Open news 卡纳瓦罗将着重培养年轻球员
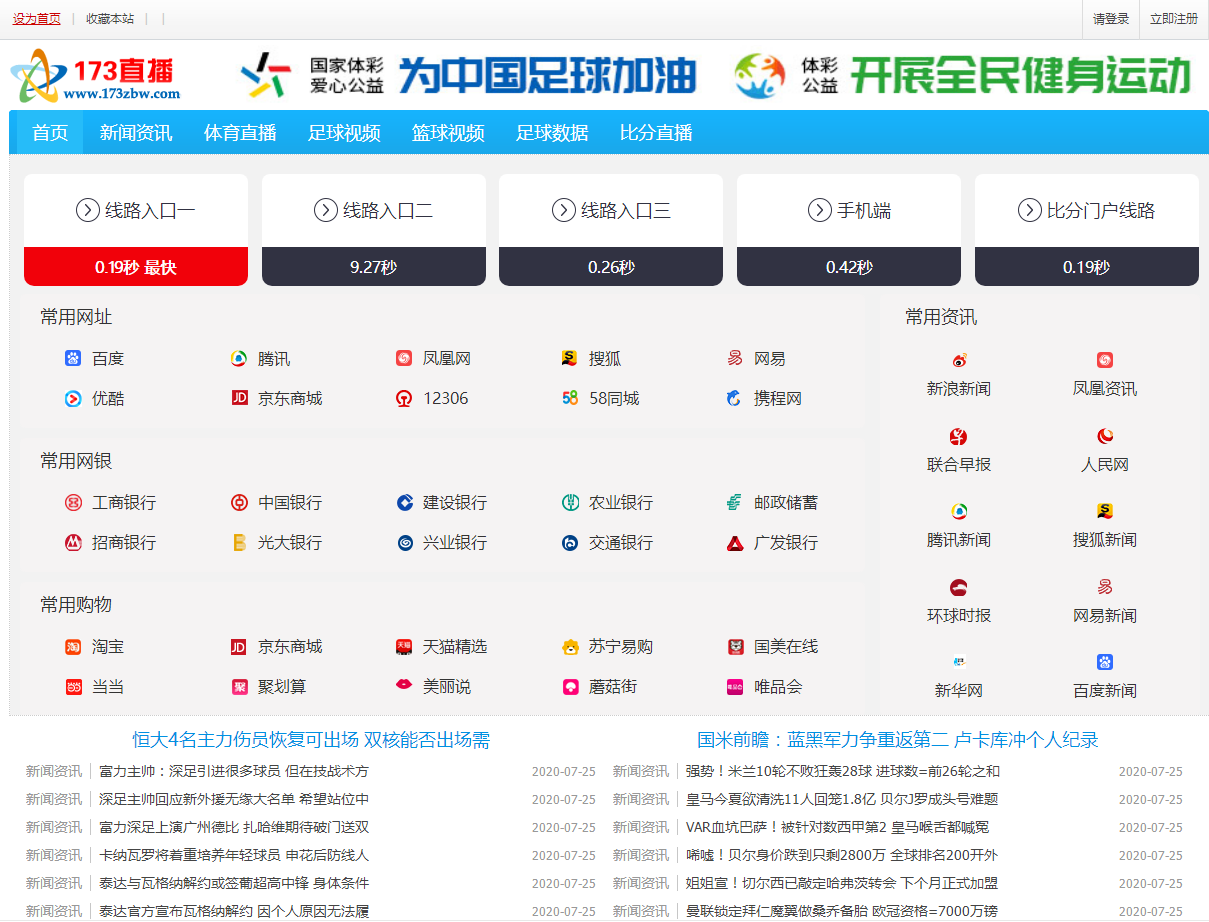Image resolution: width=1209 pixels, height=922 pixels. [x=234, y=855]
